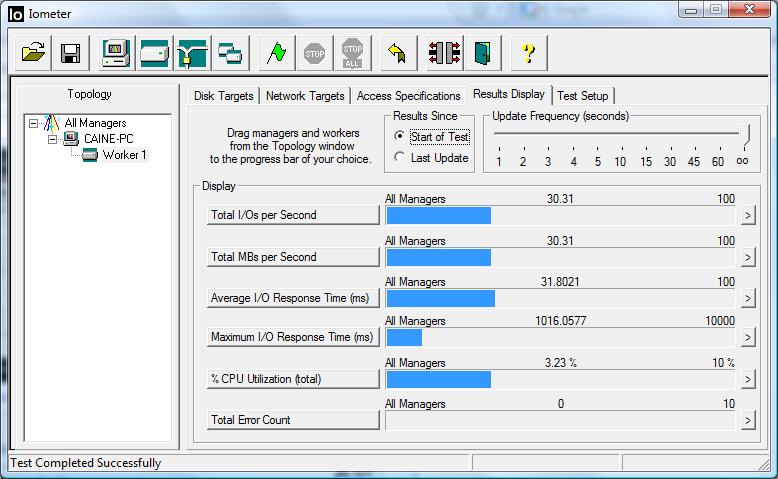Switch to Disk Targets tab
The image size is (778, 479).
click(223, 96)
